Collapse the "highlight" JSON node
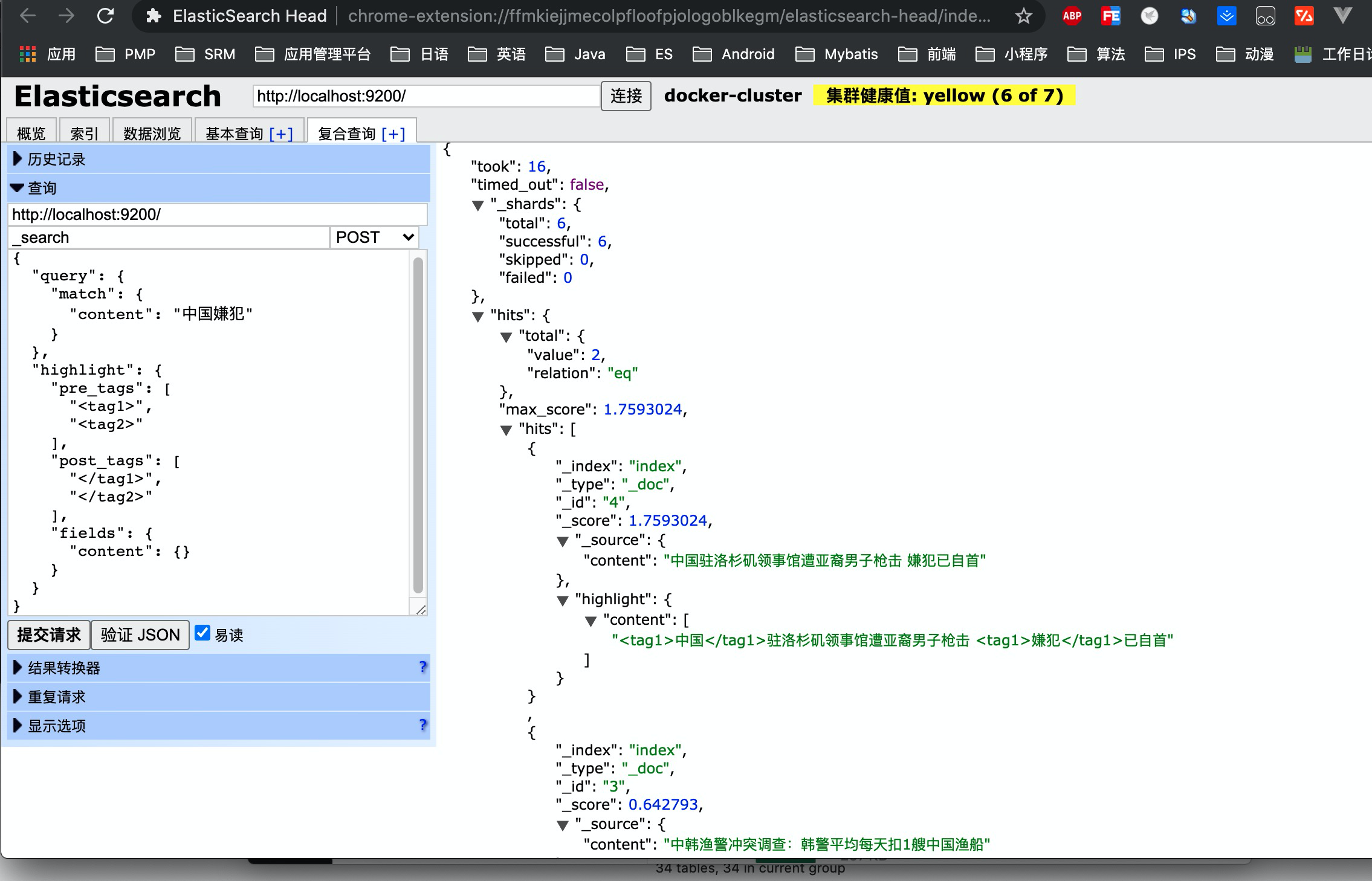 [x=563, y=601]
